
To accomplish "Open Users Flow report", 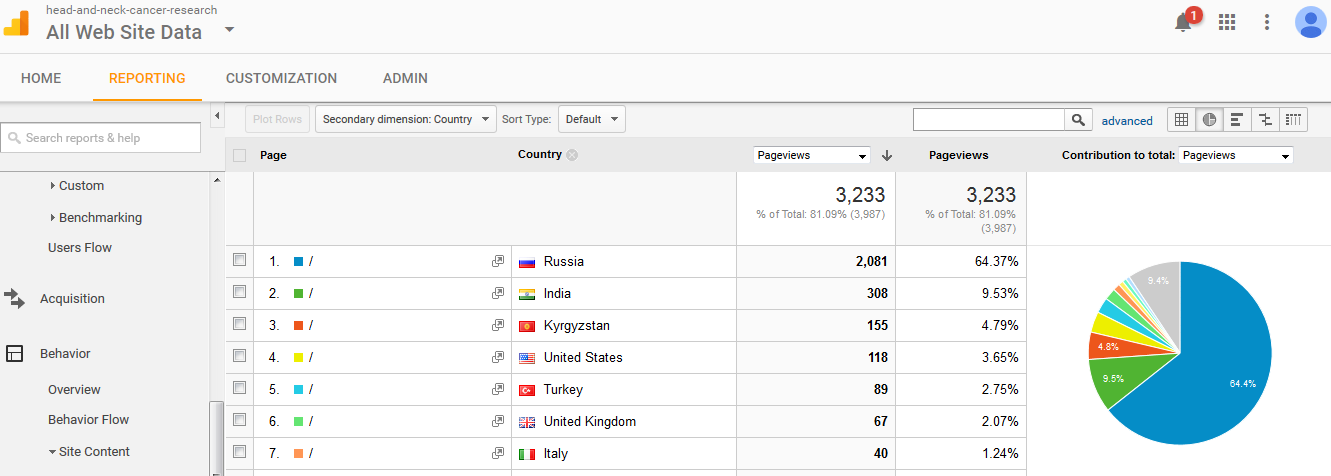I will tap(80, 247).
